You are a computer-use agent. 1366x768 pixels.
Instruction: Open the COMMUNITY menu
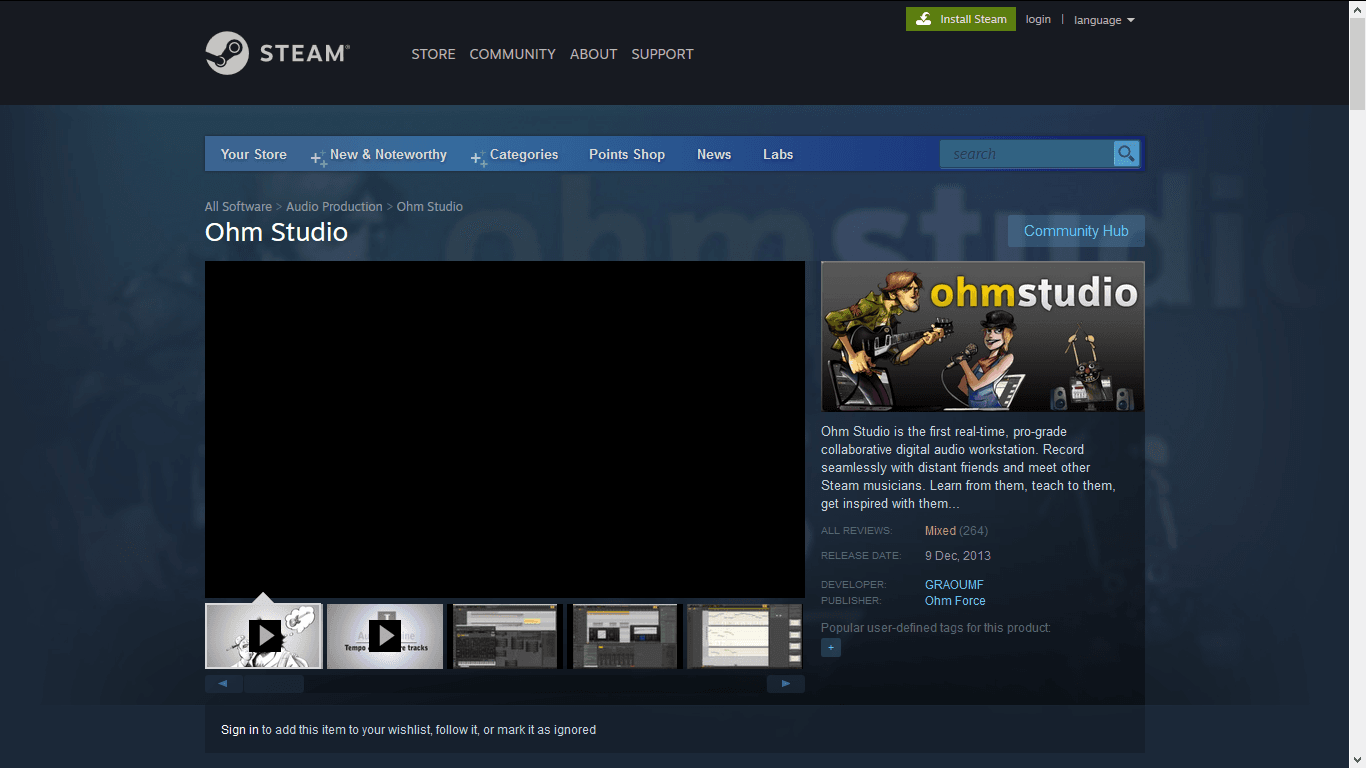pos(512,54)
